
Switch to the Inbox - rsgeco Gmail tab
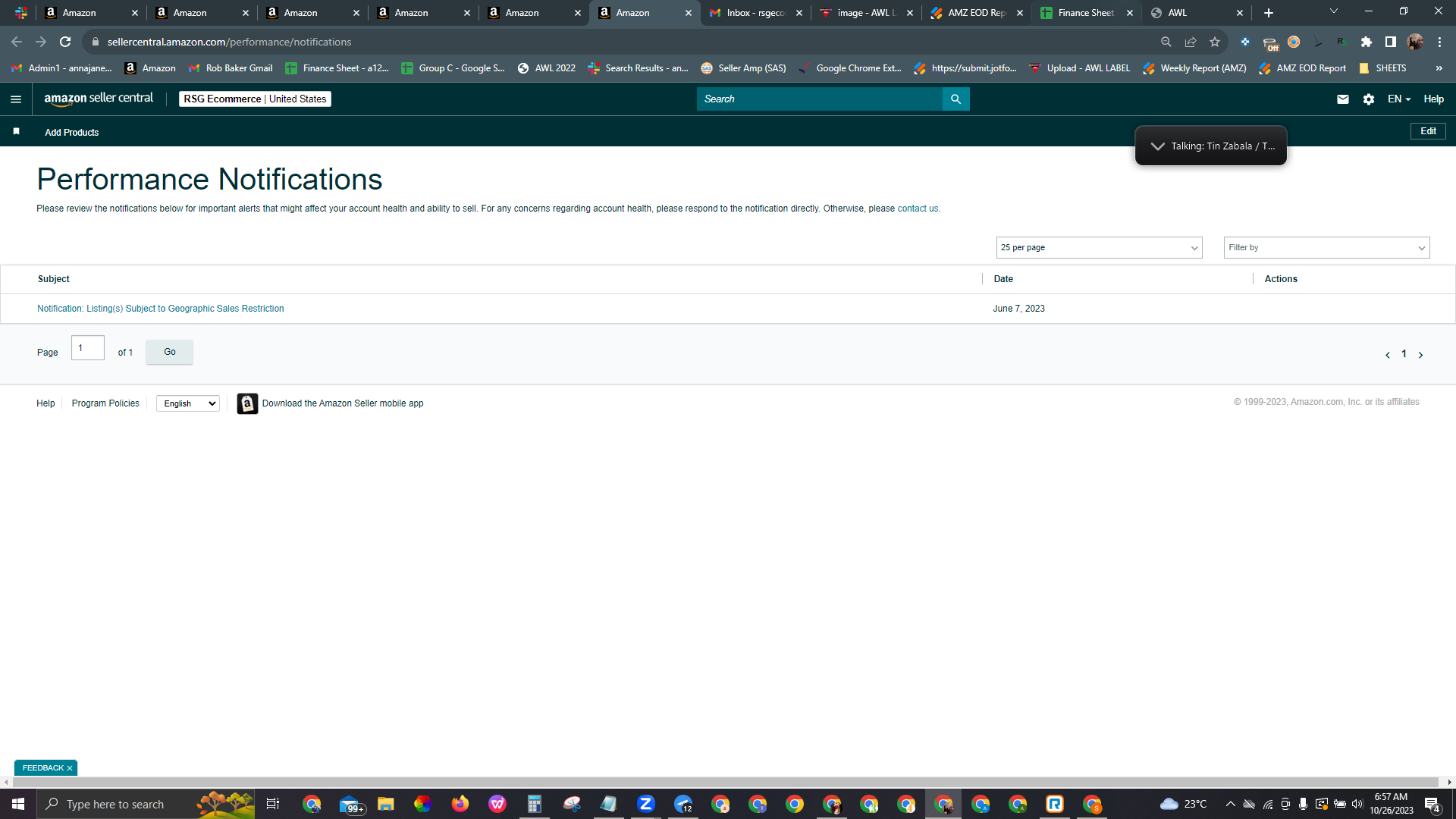[x=756, y=13]
